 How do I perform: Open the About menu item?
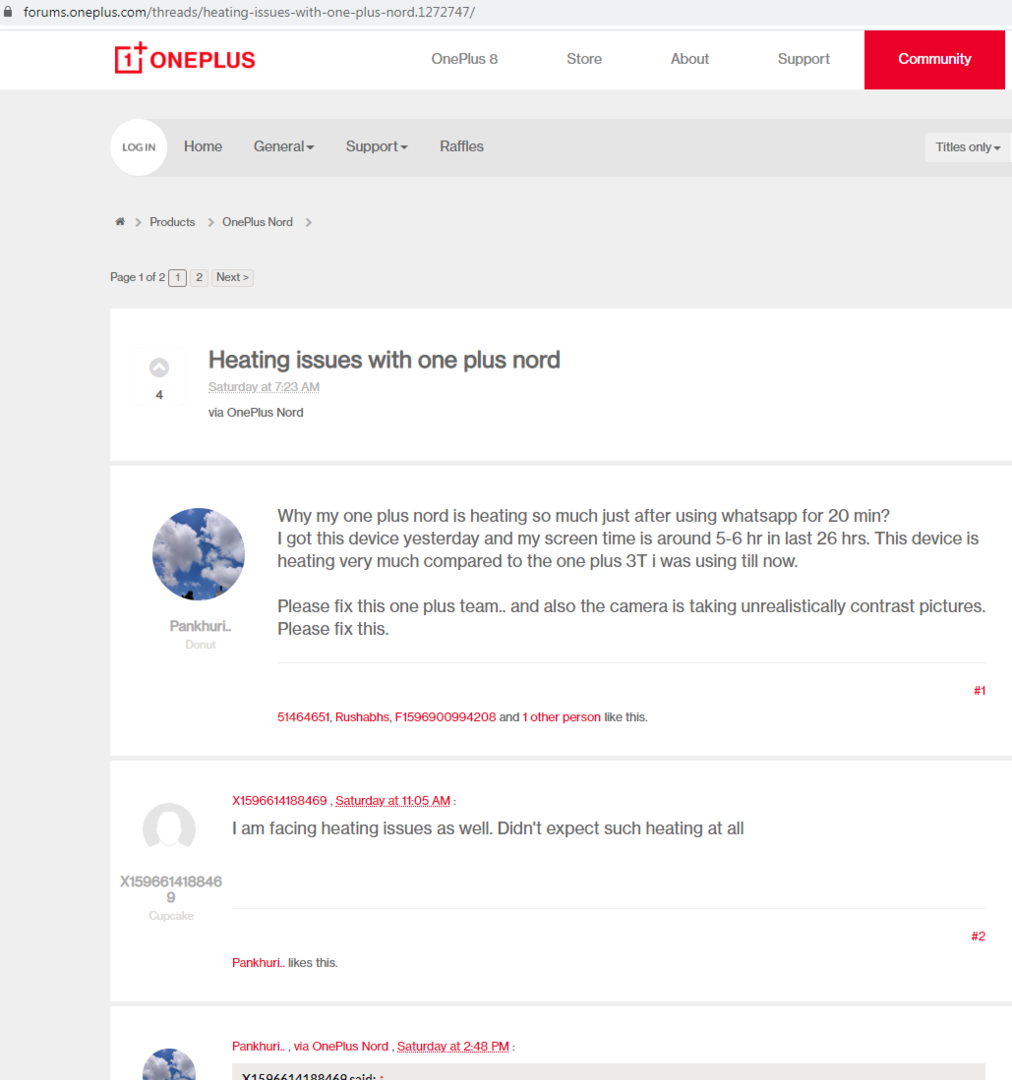point(690,59)
